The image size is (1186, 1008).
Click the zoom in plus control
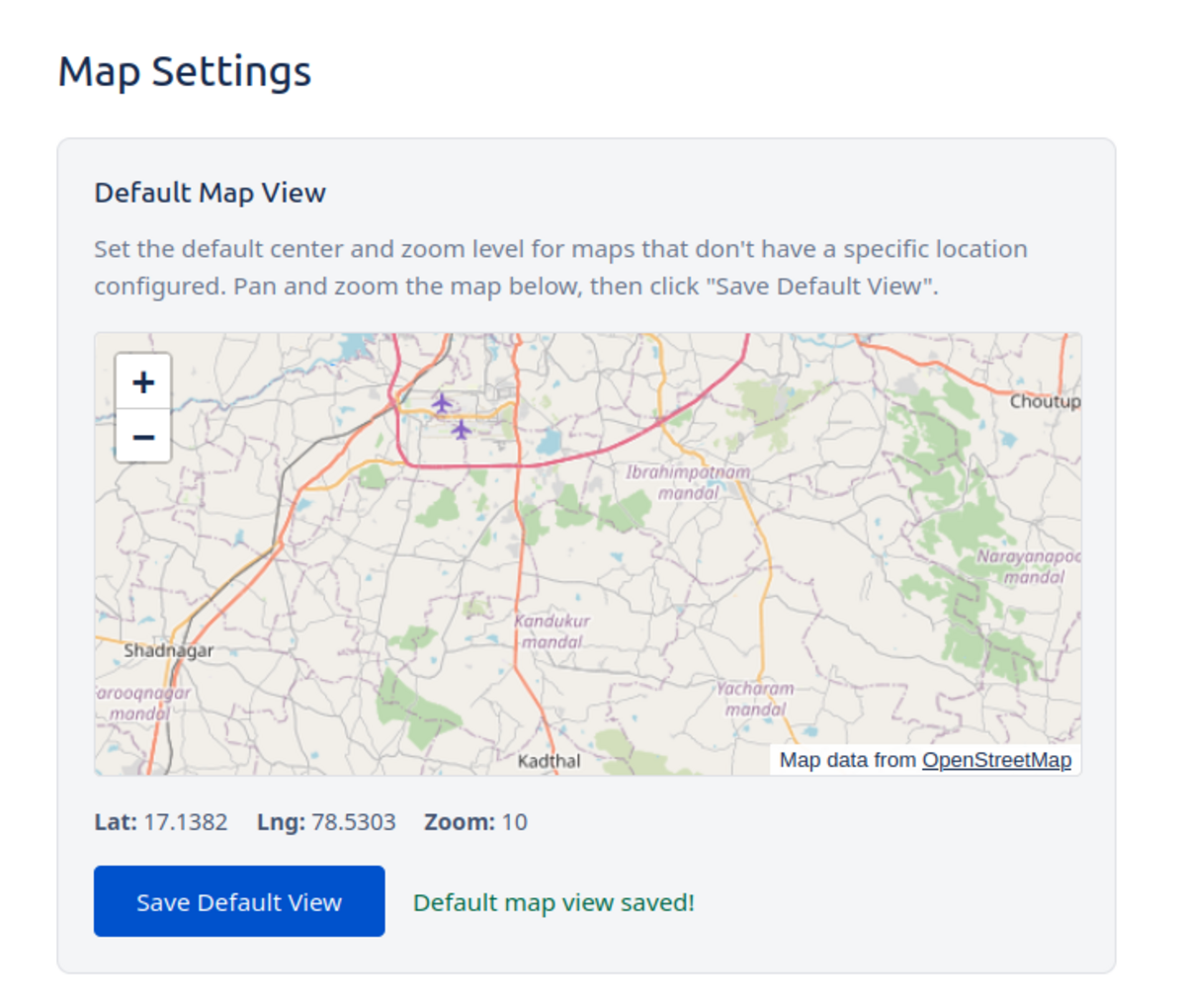142,381
